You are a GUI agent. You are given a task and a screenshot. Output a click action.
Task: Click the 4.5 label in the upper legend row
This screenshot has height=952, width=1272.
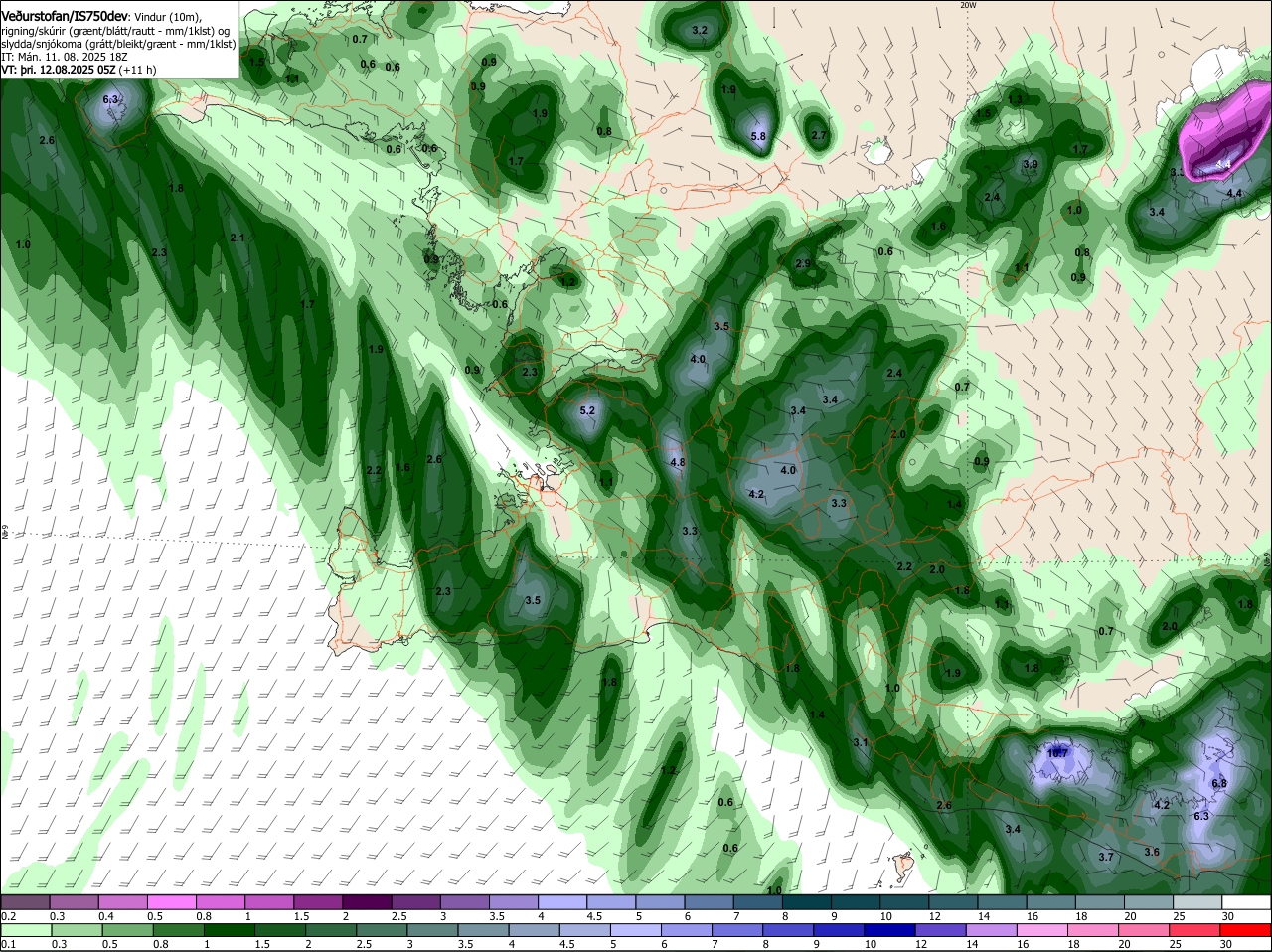pyautogui.click(x=594, y=916)
